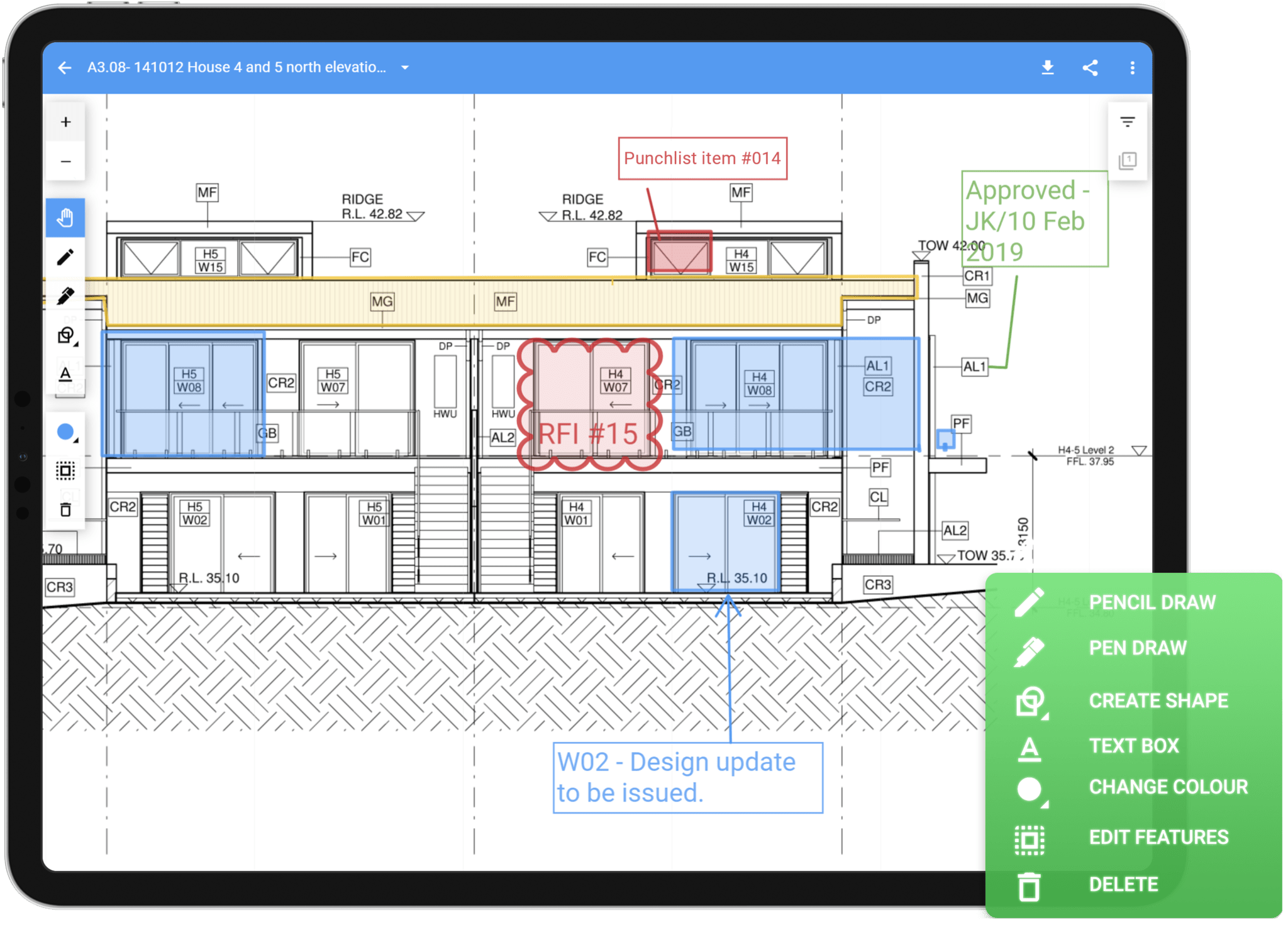Click the delete (trash) tool
The height and width of the screenshot is (925, 1288).
coord(65,508)
